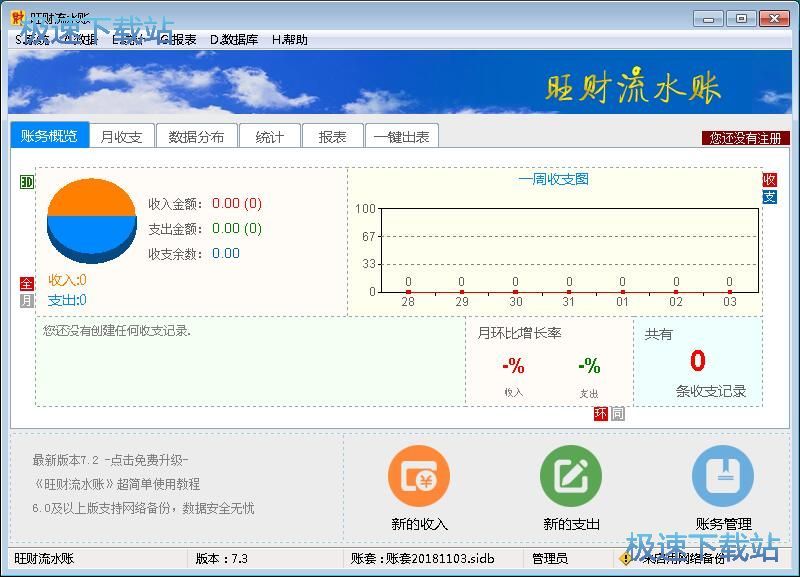Click the 账务管理 label

coord(723,524)
